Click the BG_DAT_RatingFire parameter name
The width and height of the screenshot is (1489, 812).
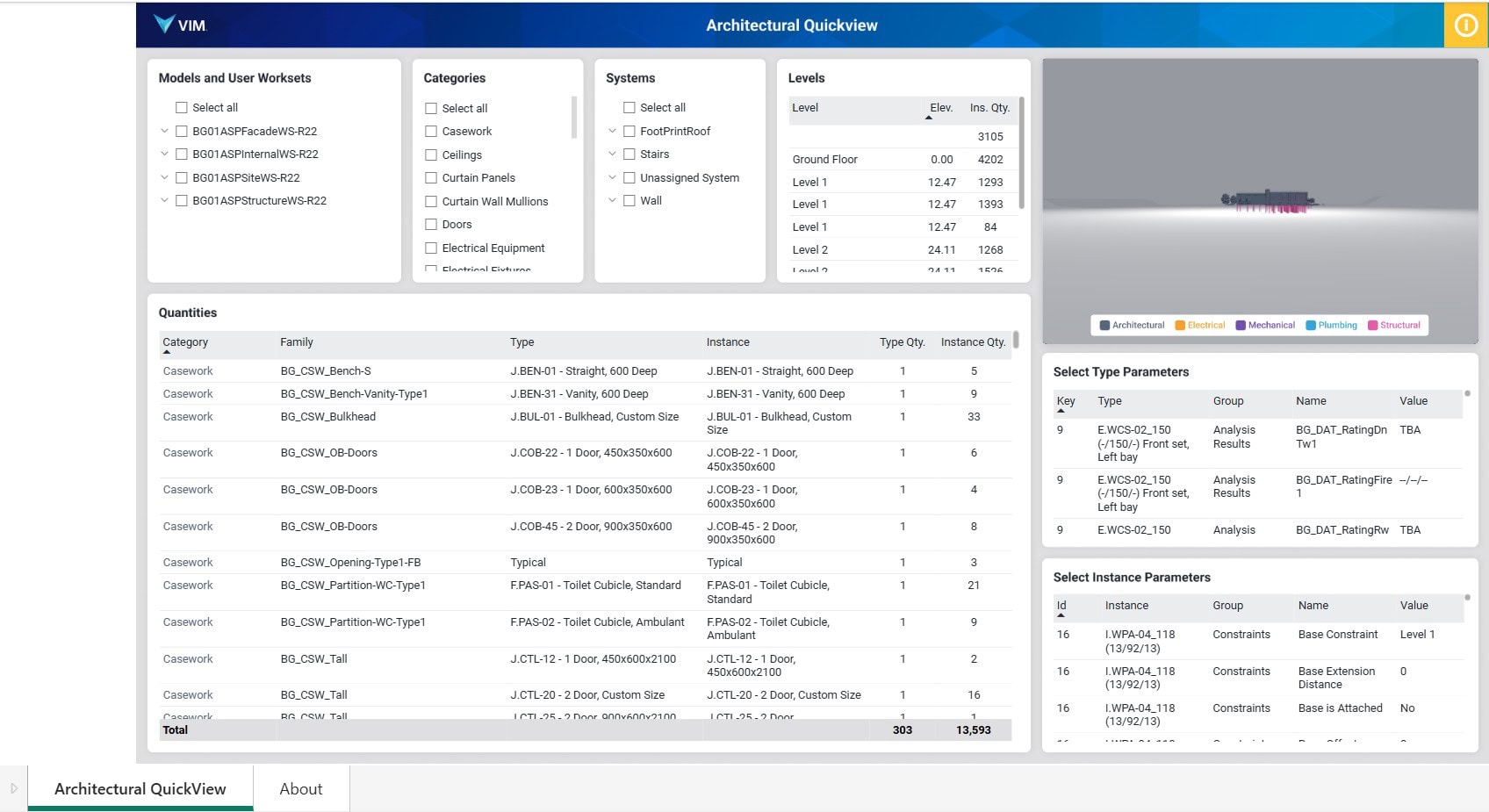pos(1343,486)
